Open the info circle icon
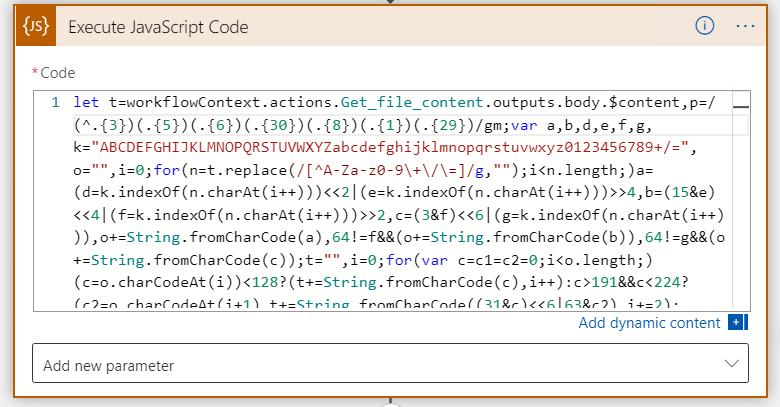This screenshot has width=780, height=407. (x=704, y=25)
